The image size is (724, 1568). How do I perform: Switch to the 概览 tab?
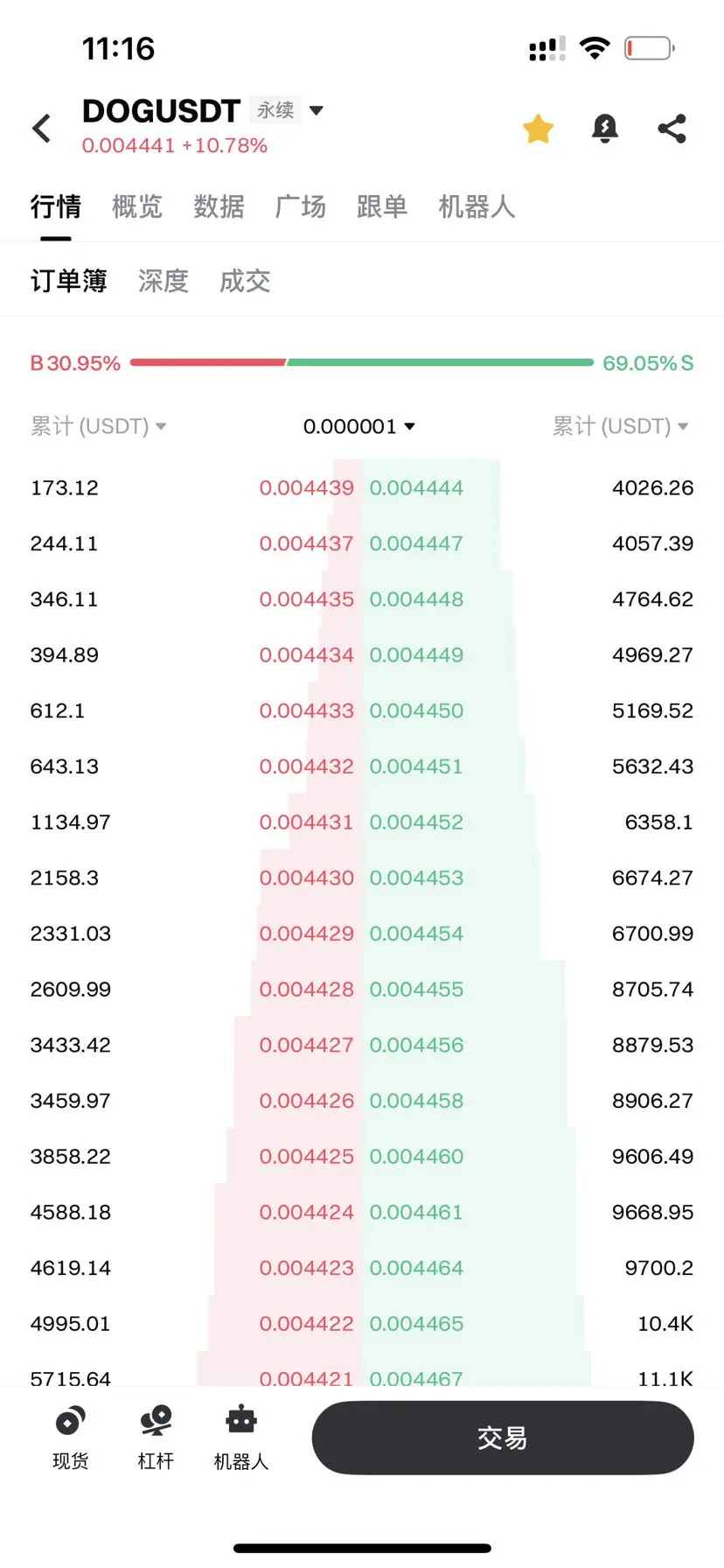coord(137,206)
